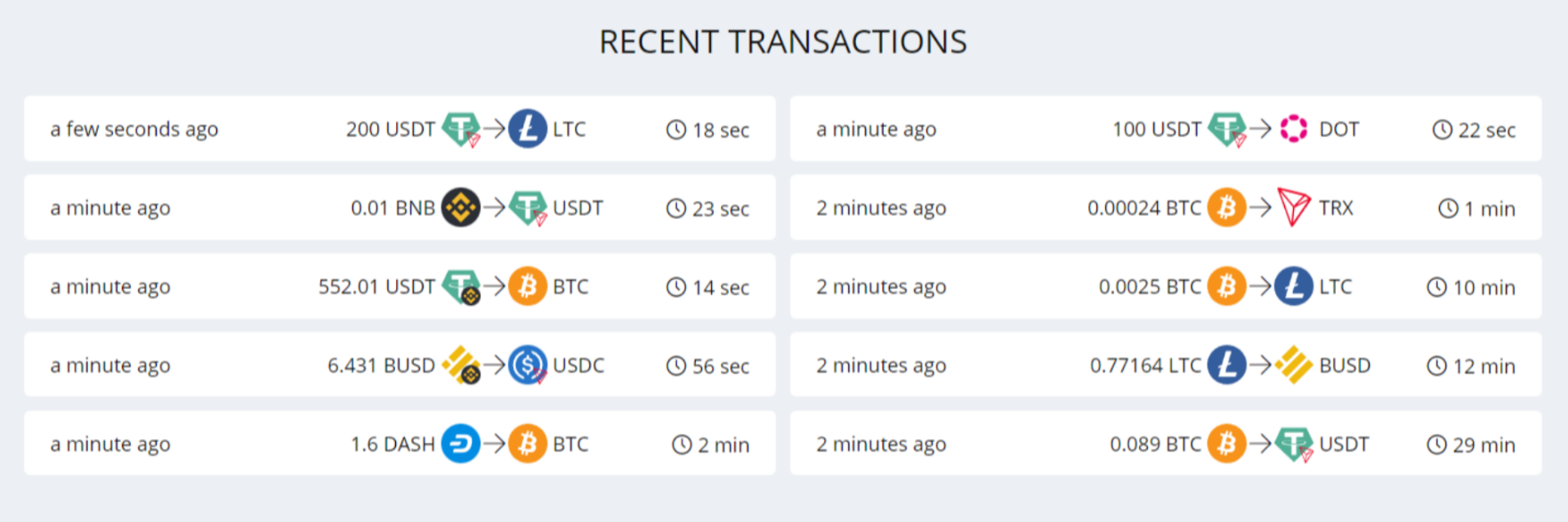Click the 0.00024 BTC amount text
Image resolution: width=1568 pixels, height=522 pixels.
[x=1144, y=208]
